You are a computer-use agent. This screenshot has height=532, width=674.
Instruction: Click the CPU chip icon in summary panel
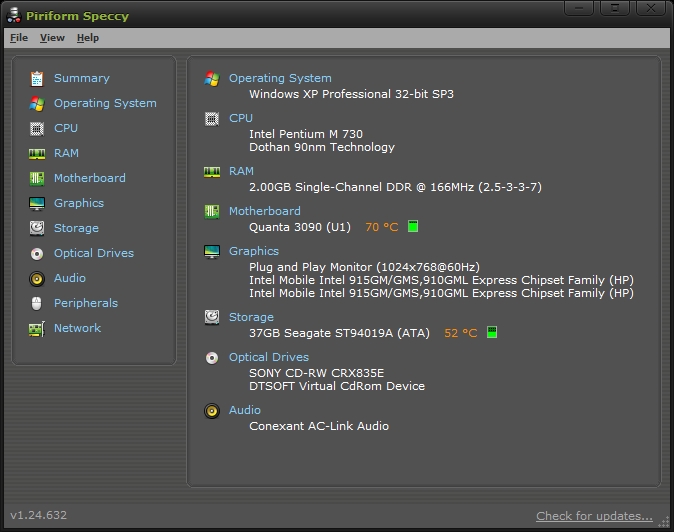pos(212,119)
